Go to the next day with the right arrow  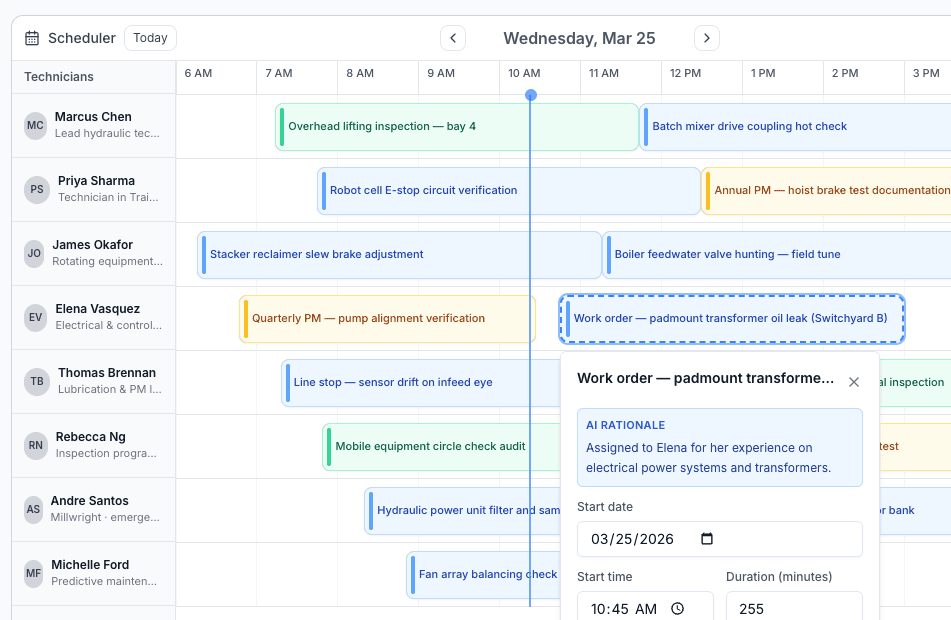pyautogui.click(x=706, y=37)
